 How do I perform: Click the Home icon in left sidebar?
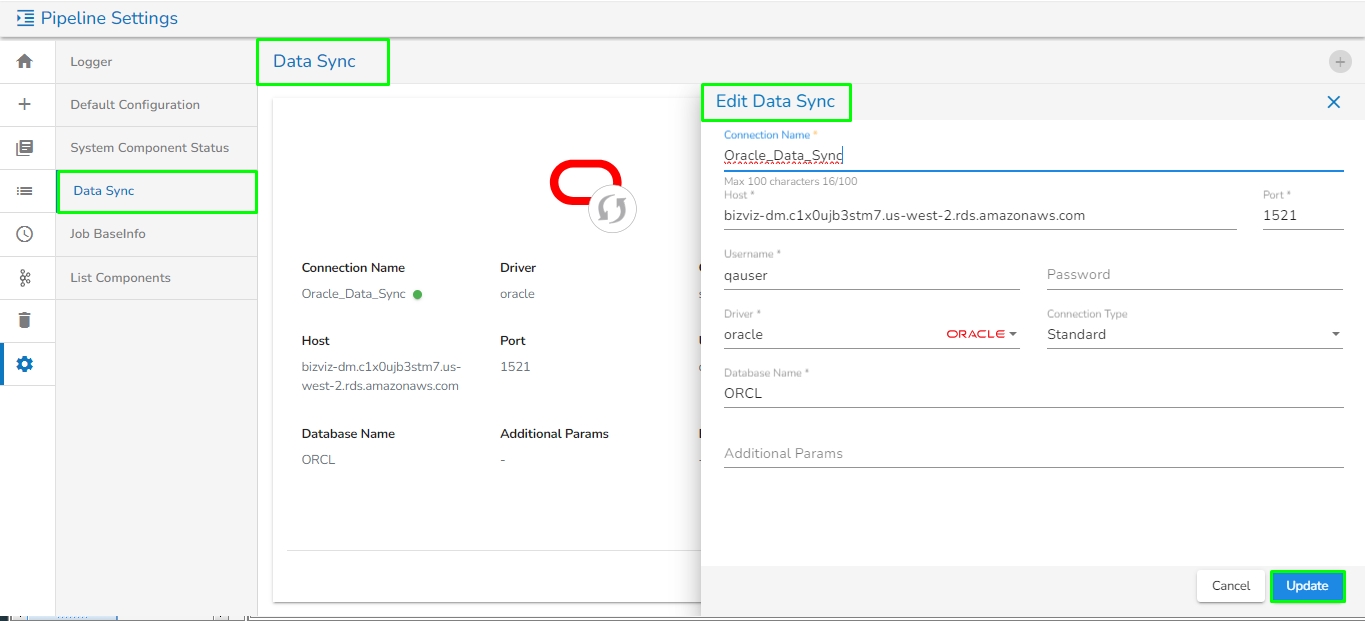pos(25,62)
